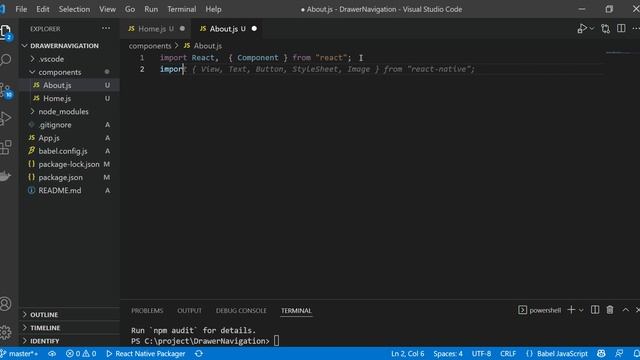
Task: Open the Docker view in activity bar
Action: tap(5, 176)
